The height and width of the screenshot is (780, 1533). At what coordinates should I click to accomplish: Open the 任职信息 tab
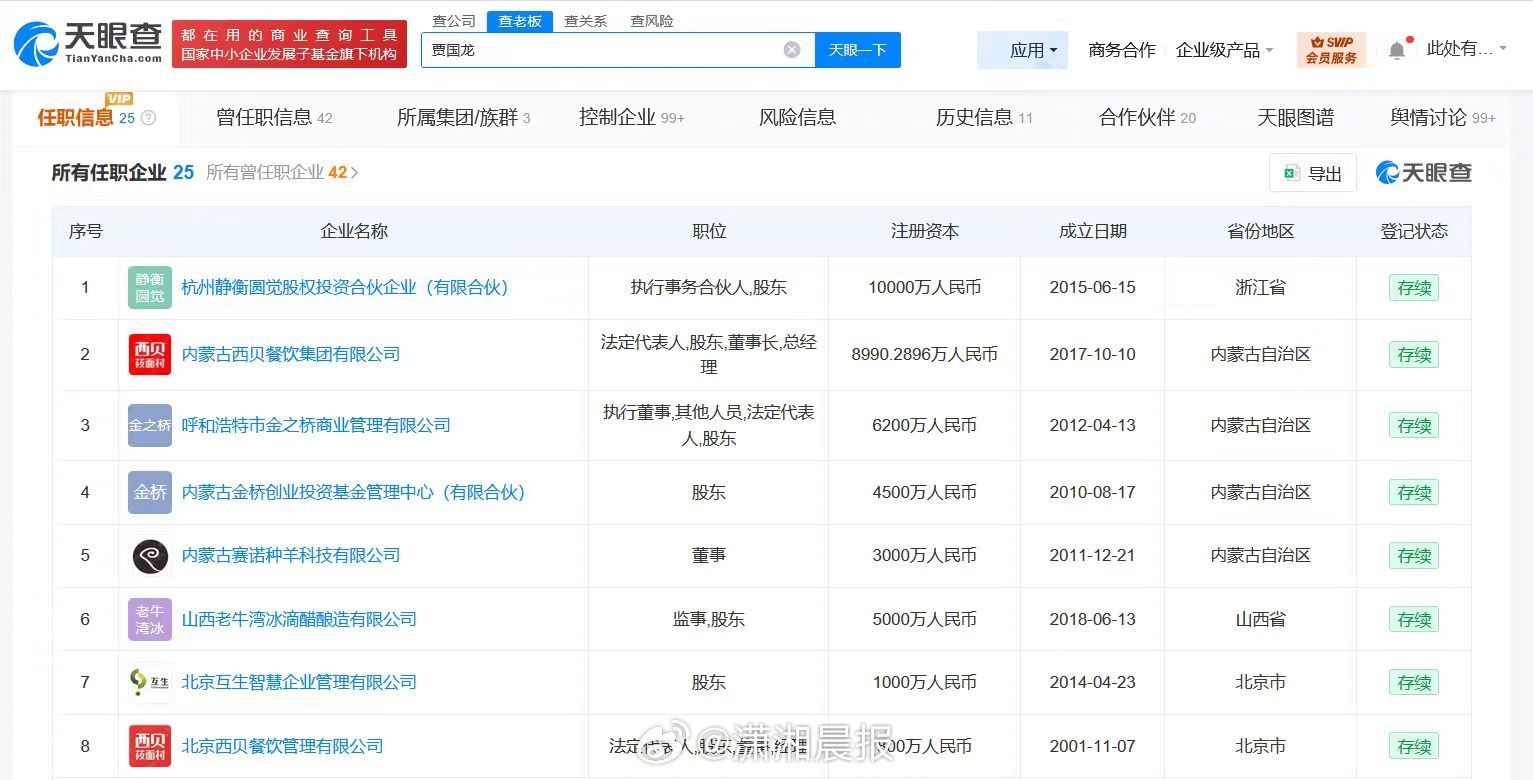click(x=97, y=117)
